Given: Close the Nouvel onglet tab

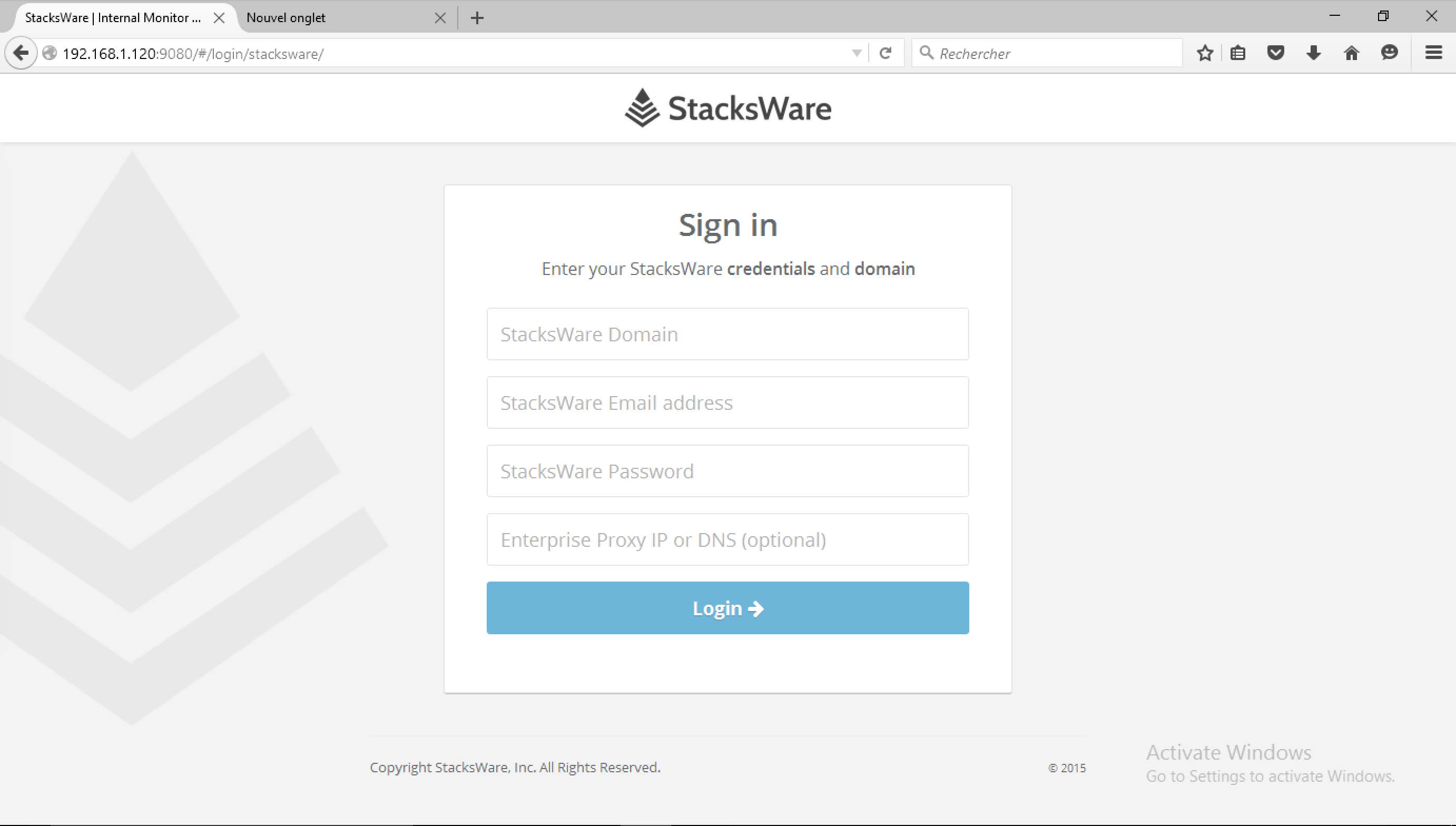Looking at the screenshot, I should [440, 18].
